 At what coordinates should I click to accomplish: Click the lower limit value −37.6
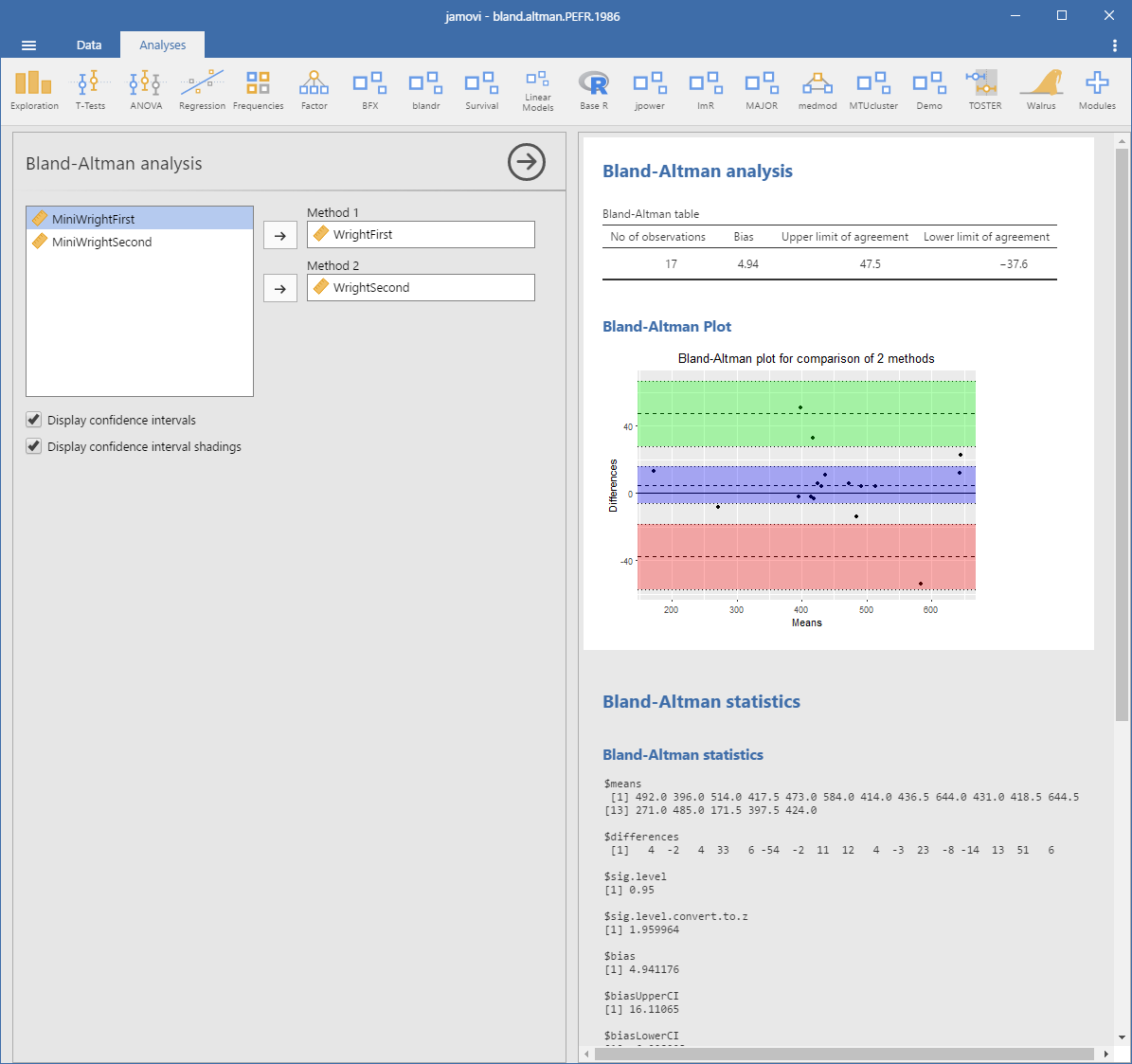[1014, 264]
